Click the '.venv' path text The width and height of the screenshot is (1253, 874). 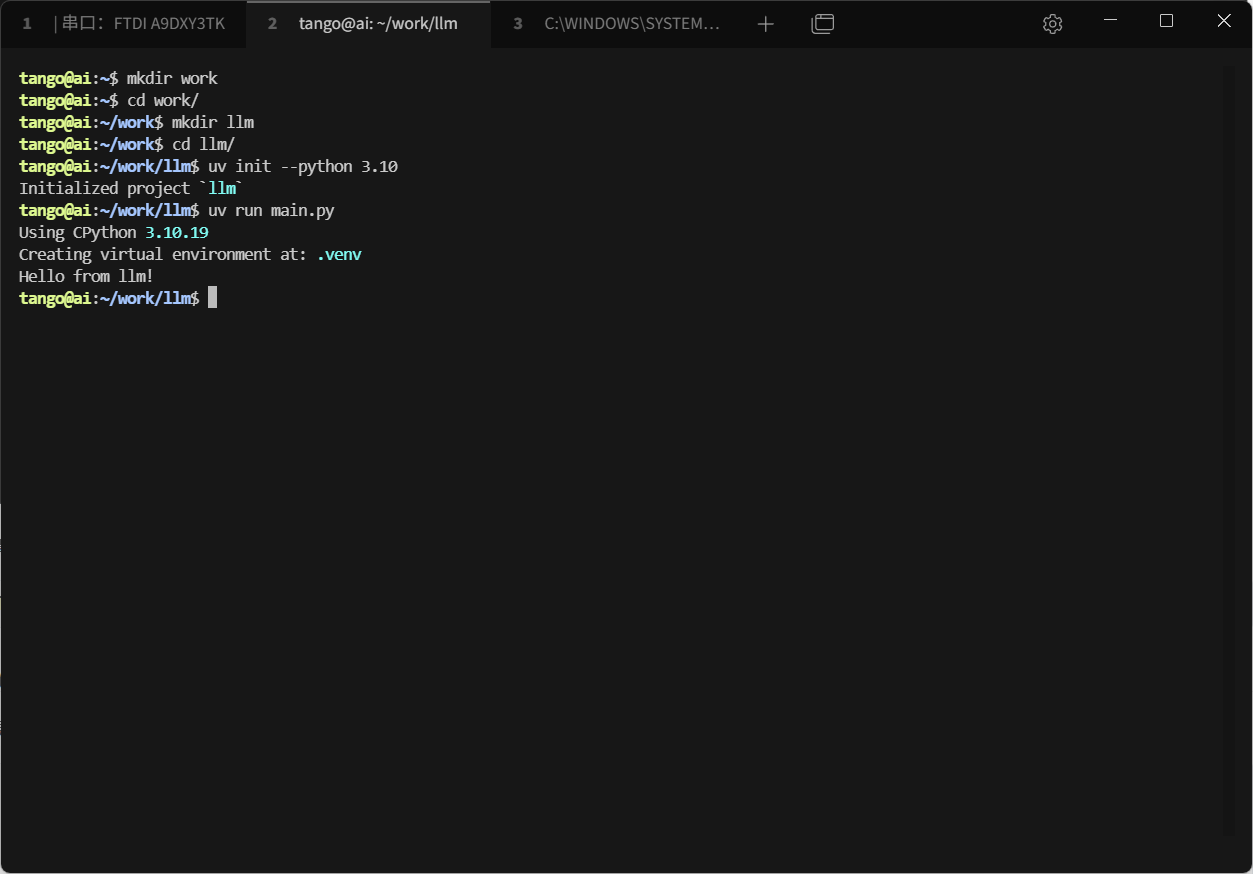(x=339, y=254)
